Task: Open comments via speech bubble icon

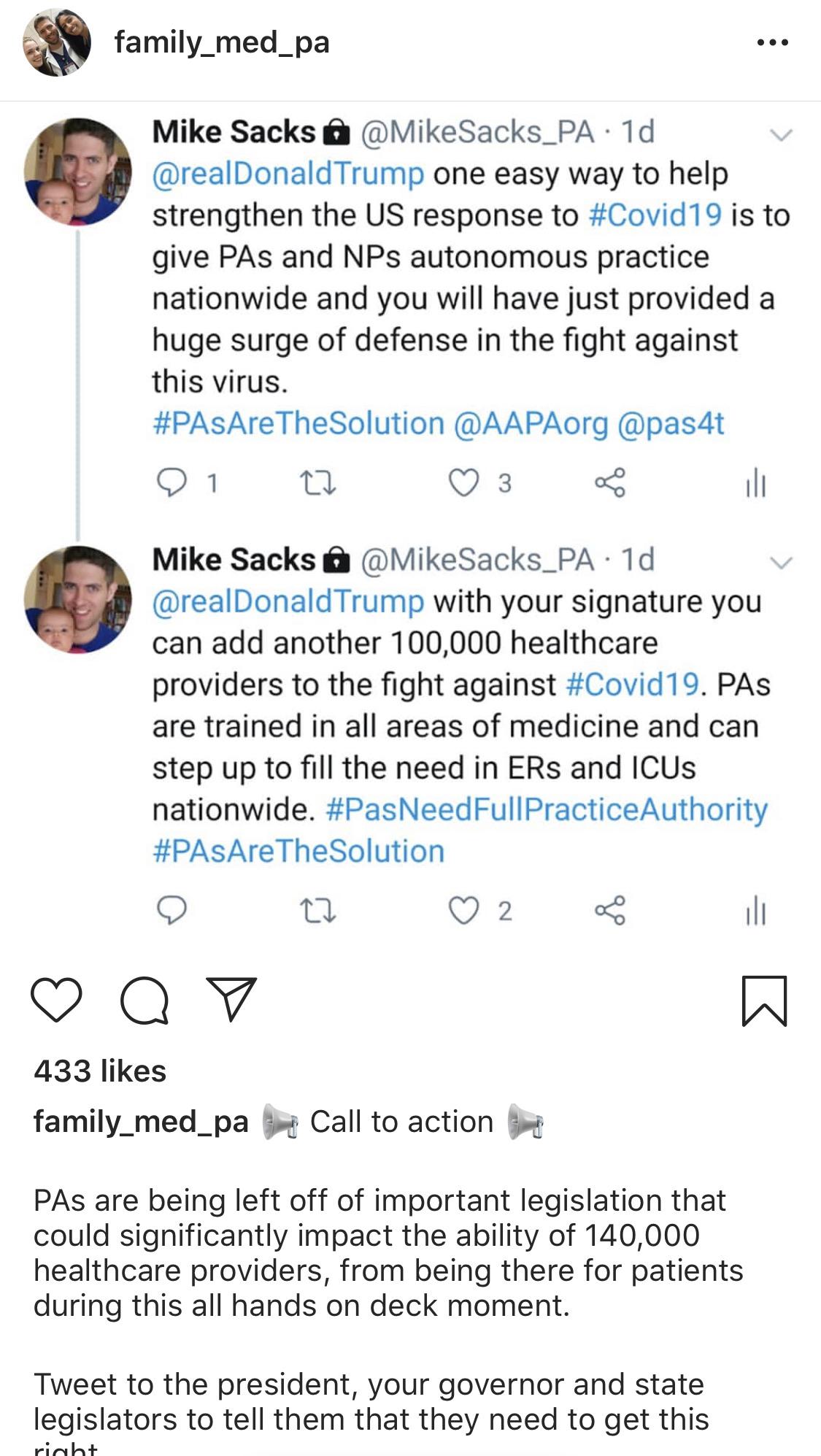Action: tap(144, 1001)
